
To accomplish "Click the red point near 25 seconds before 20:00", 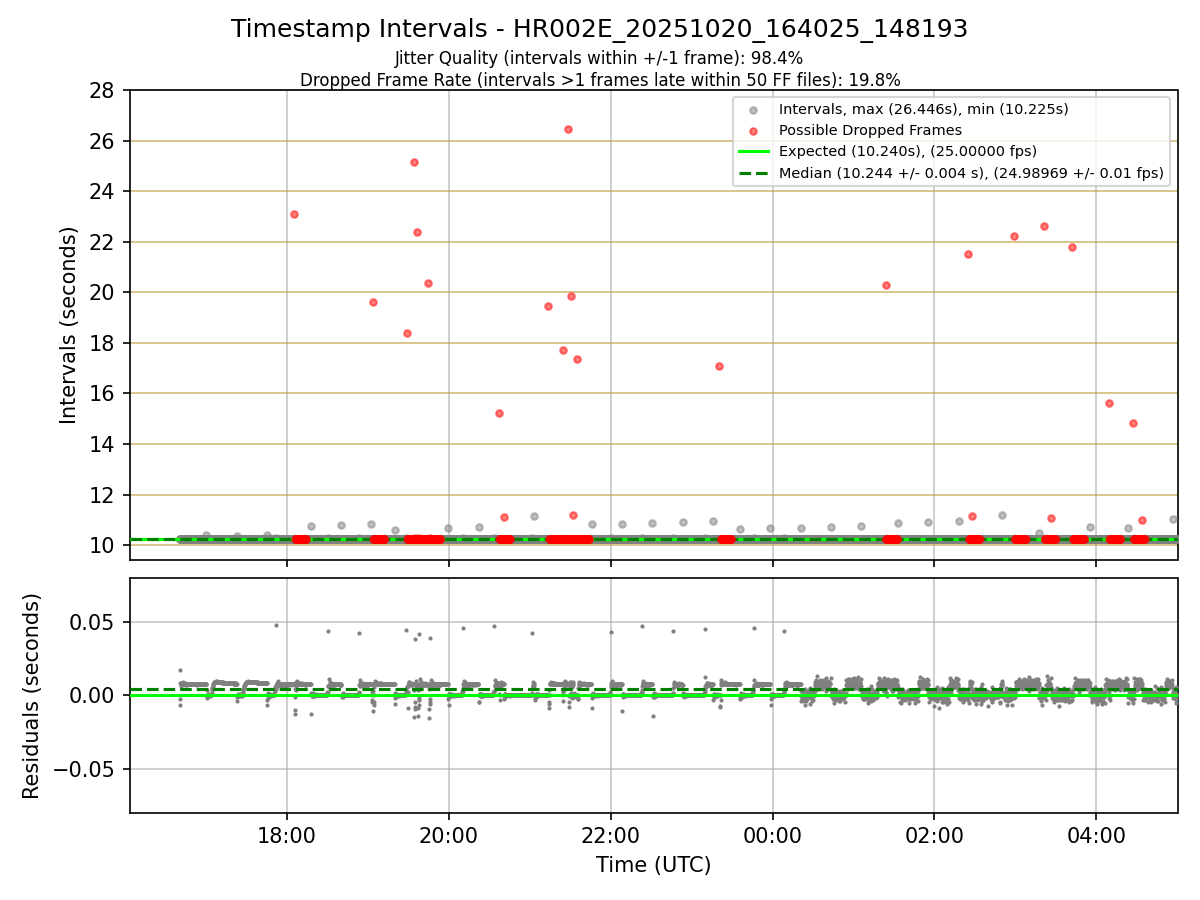I will (x=414, y=162).
